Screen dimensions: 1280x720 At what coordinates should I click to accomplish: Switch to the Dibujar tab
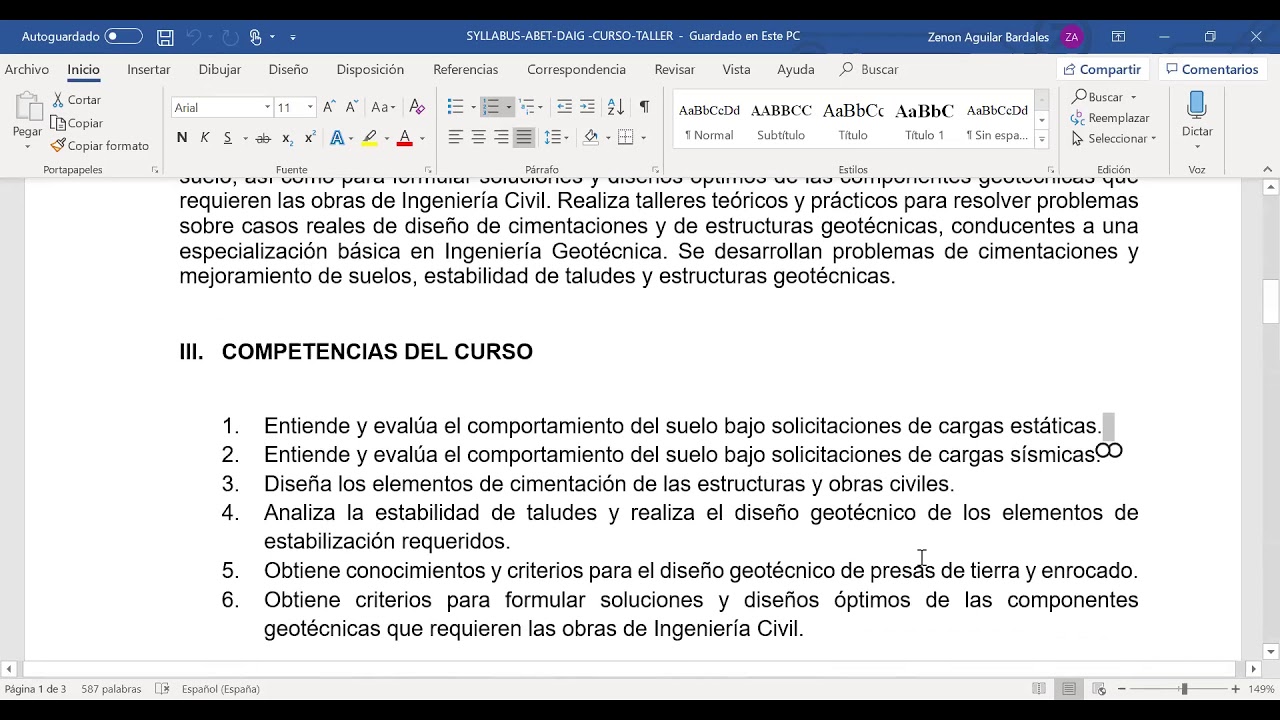219,69
